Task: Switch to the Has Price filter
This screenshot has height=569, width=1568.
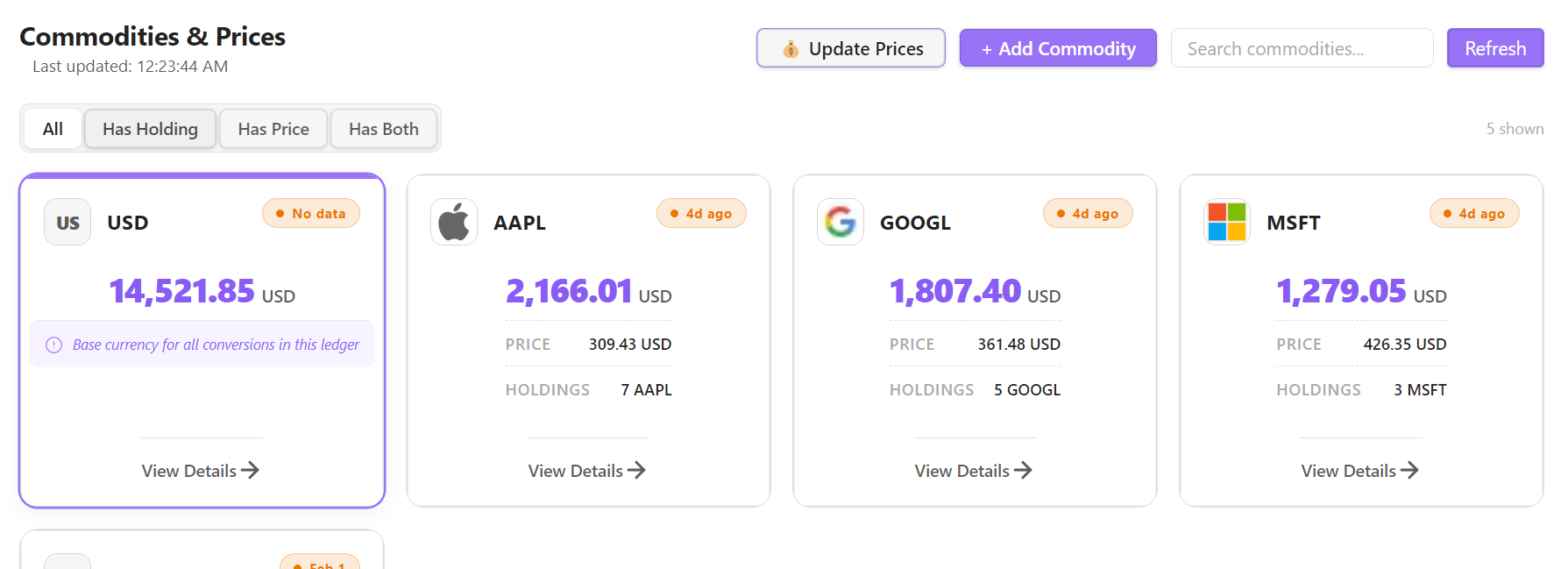Action: pyautogui.click(x=273, y=129)
